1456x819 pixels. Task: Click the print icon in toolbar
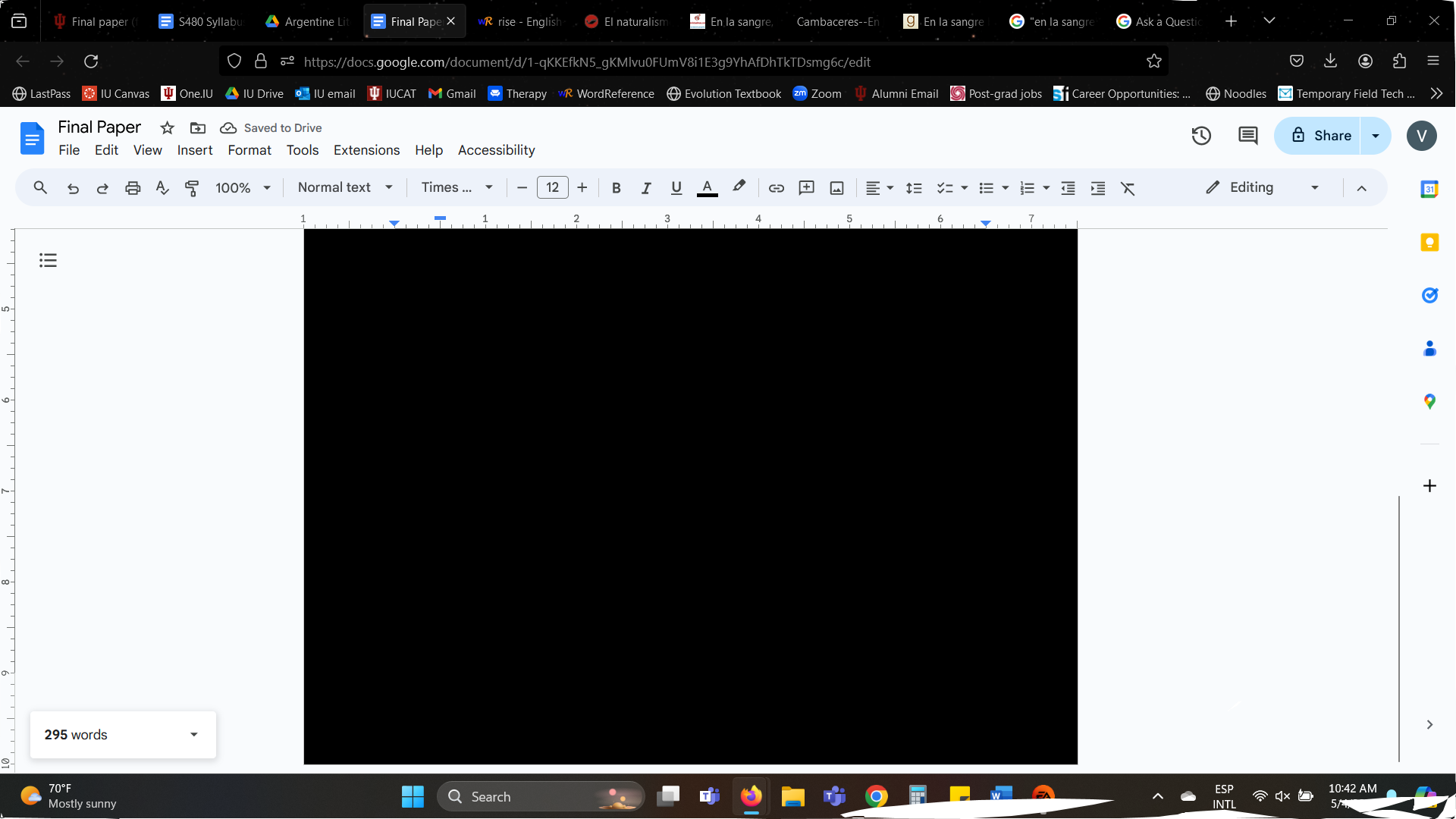tap(133, 188)
